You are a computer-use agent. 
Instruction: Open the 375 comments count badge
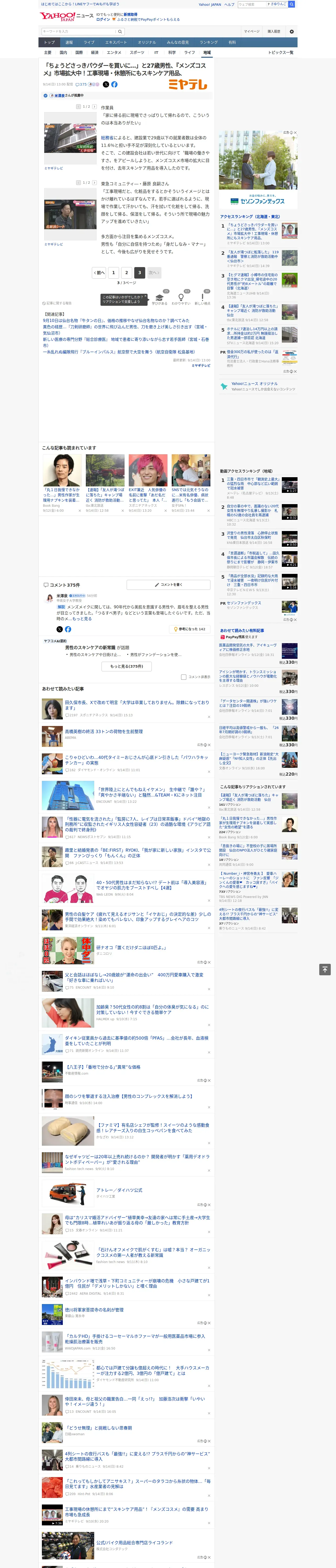(81, 85)
